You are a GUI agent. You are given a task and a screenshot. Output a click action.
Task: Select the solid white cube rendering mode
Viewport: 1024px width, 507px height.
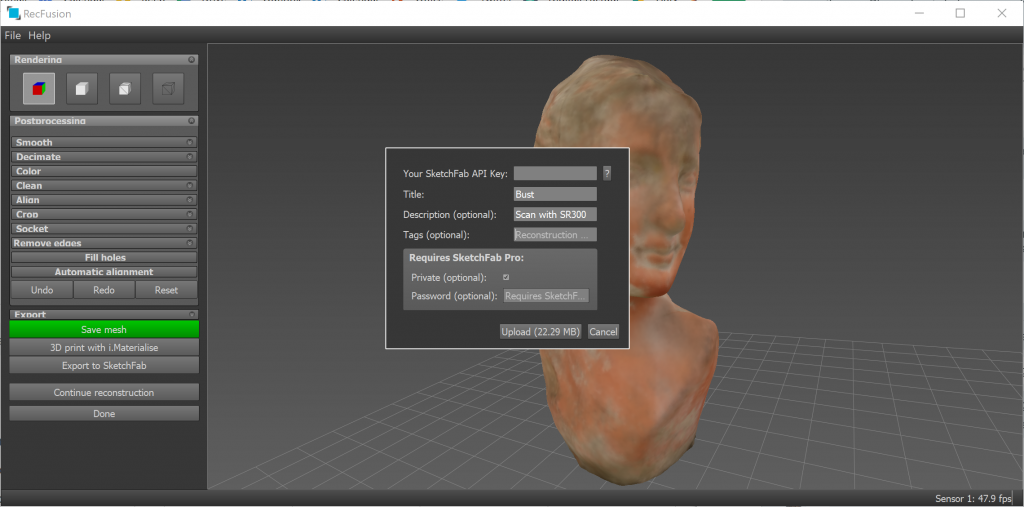coord(82,89)
